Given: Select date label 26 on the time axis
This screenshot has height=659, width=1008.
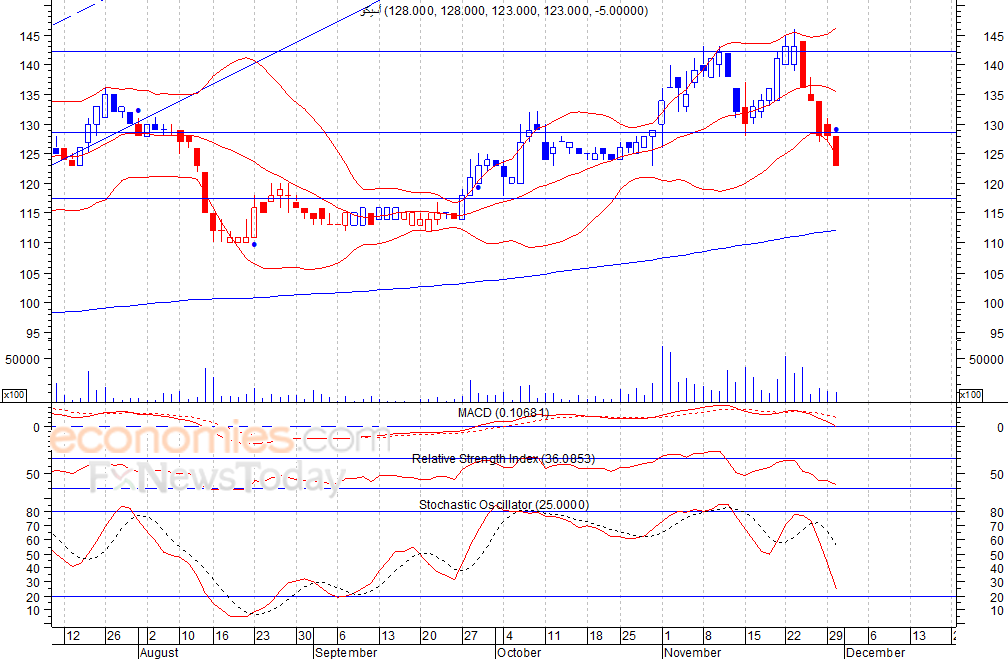Looking at the screenshot, I should [114, 636].
